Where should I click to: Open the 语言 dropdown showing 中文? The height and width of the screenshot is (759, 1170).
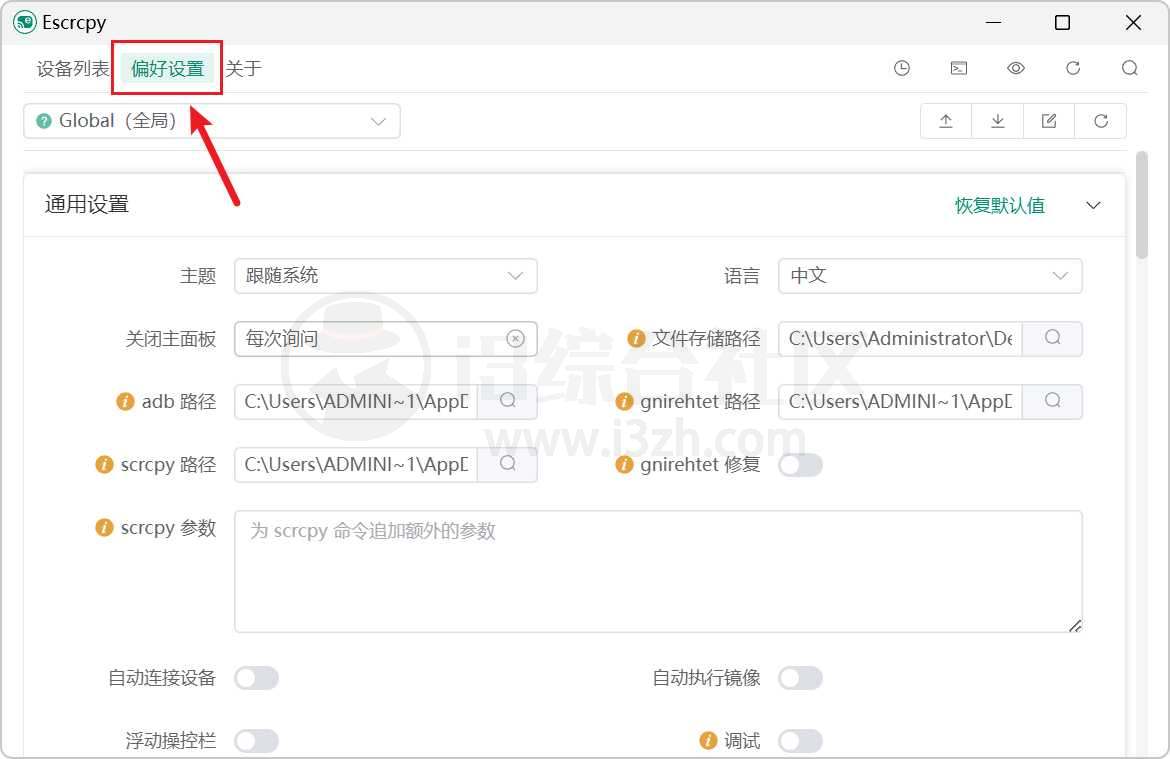pyautogui.click(x=930, y=275)
